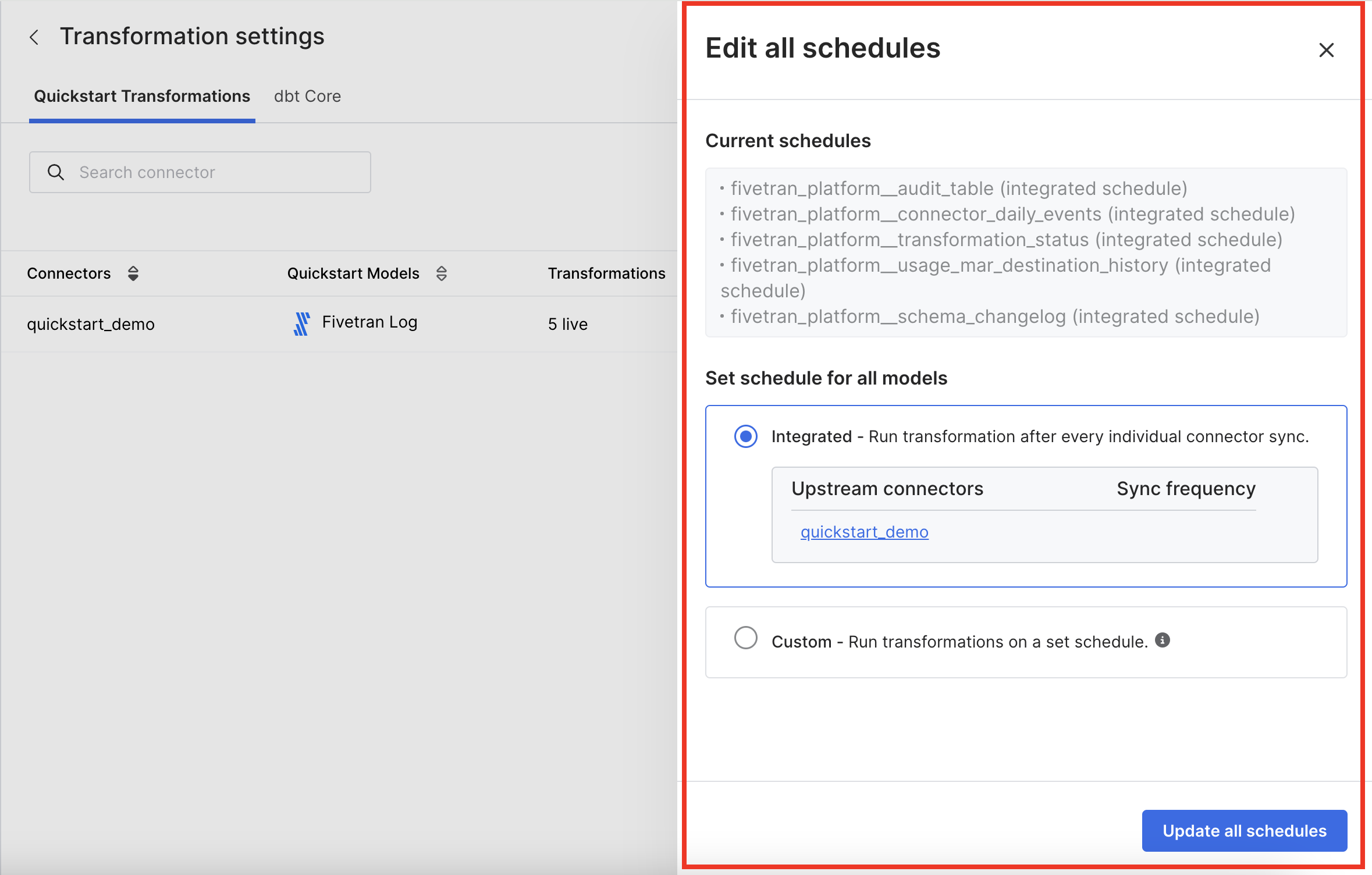The height and width of the screenshot is (875, 1372).
Task: Click the Fivetran Log model name
Action: [369, 322]
